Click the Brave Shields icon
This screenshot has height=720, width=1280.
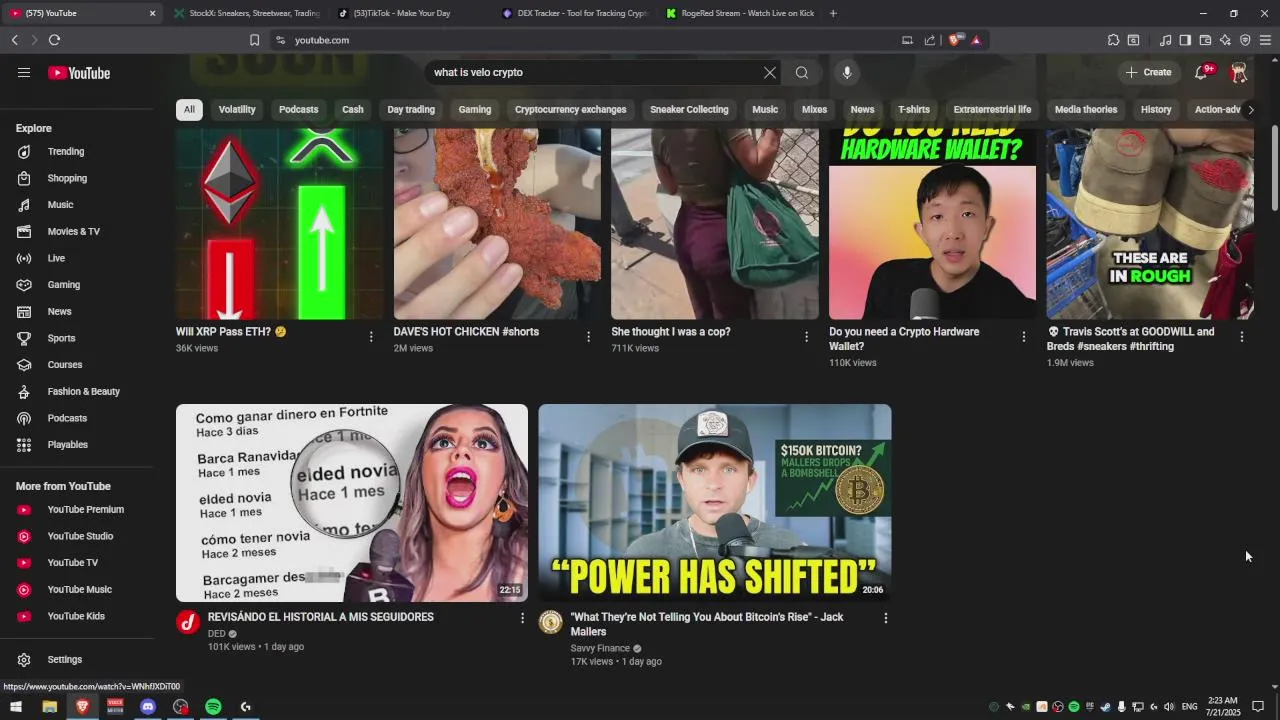point(955,40)
